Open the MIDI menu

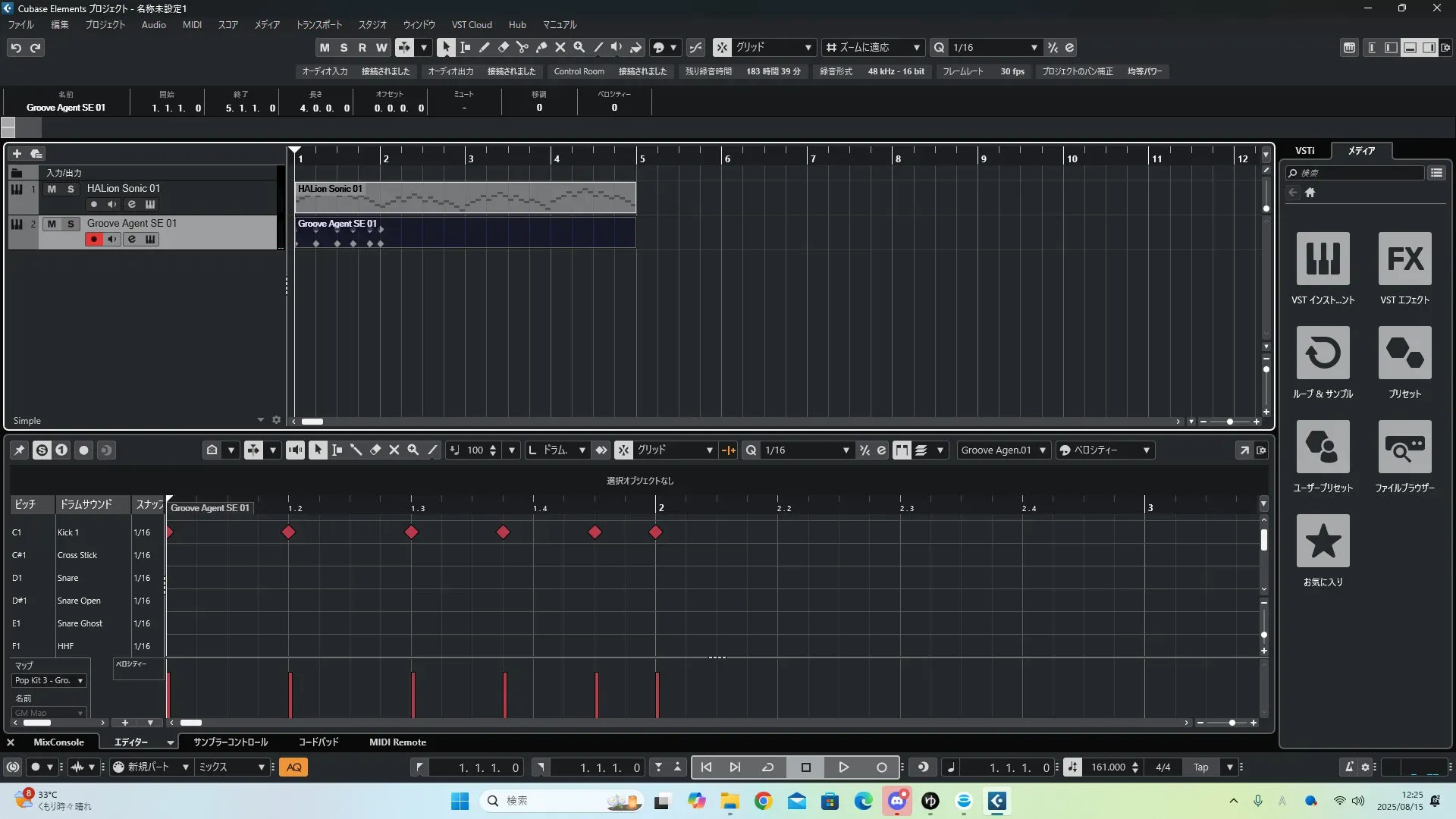coord(192,24)
